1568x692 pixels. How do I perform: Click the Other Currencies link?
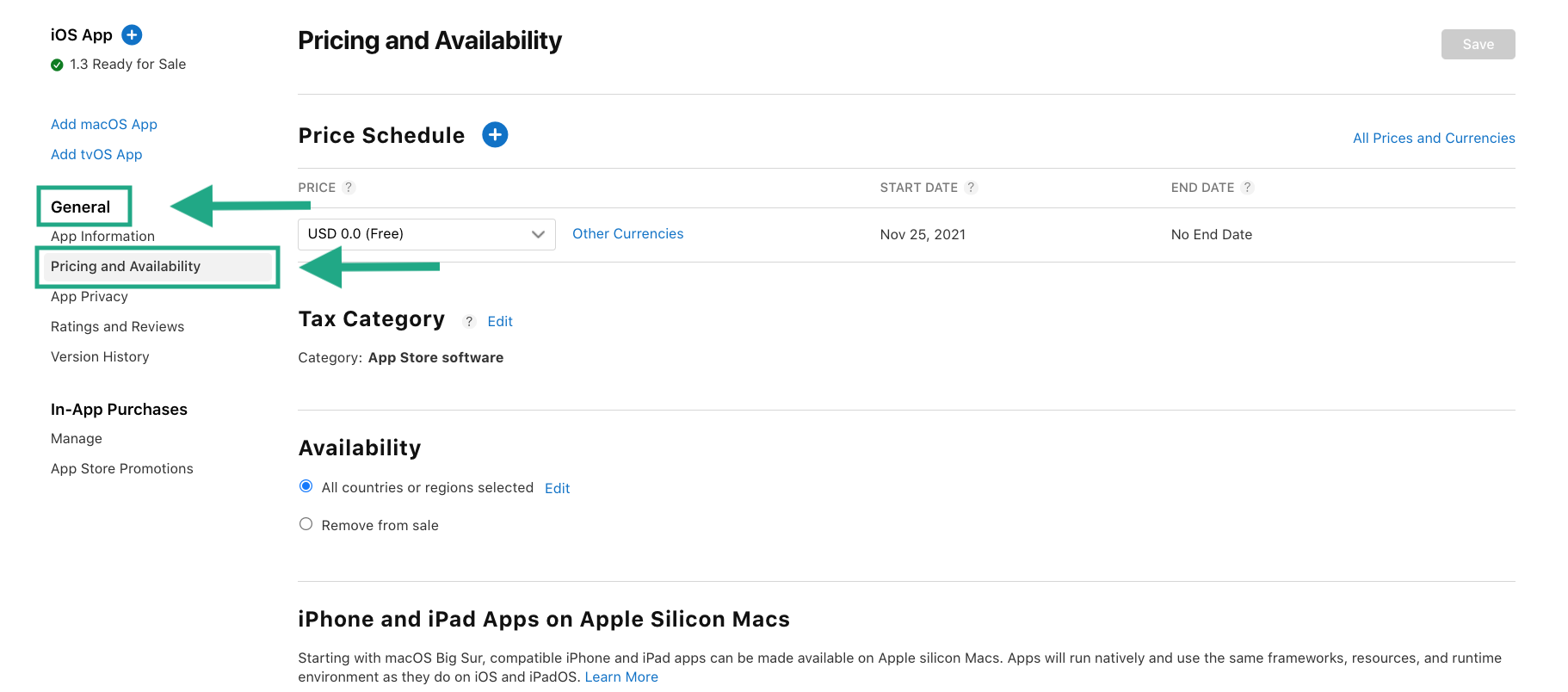pyautogui.click(x=627, y=233)
